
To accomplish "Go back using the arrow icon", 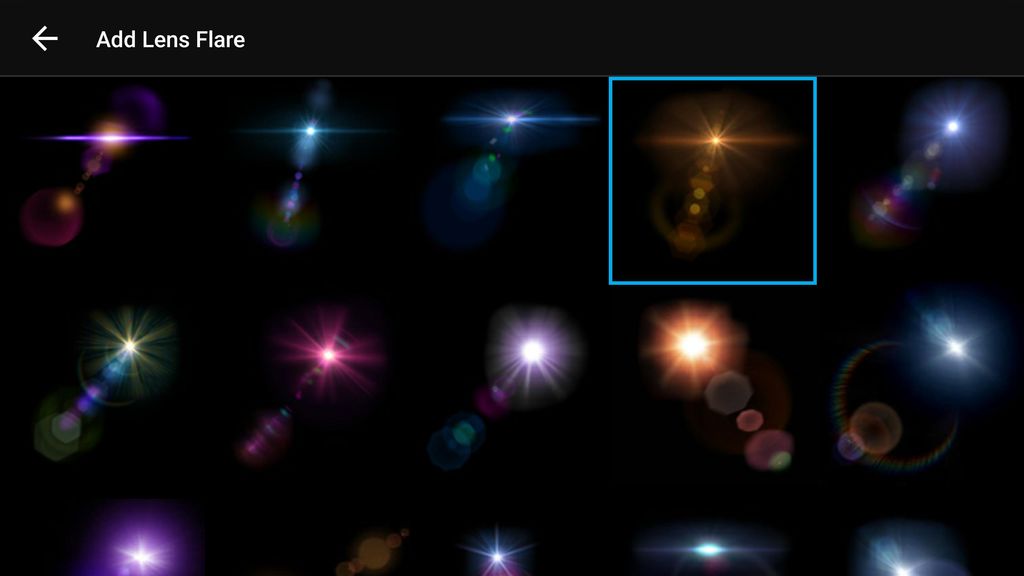I will [x=44, y=39].
